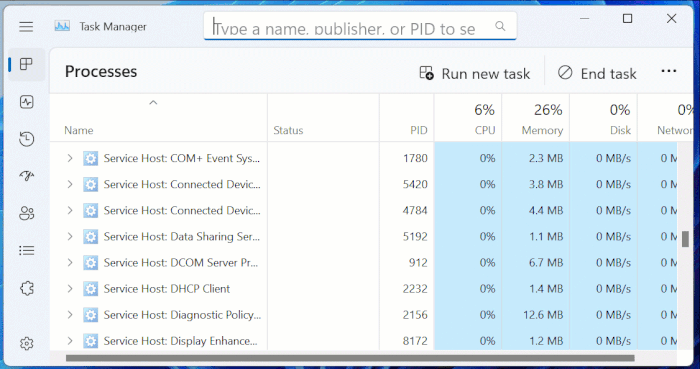This screenshot has height=369, width=700.
Task: Expand Service Host: Data Sharing Service
Action: click(70, 236)
